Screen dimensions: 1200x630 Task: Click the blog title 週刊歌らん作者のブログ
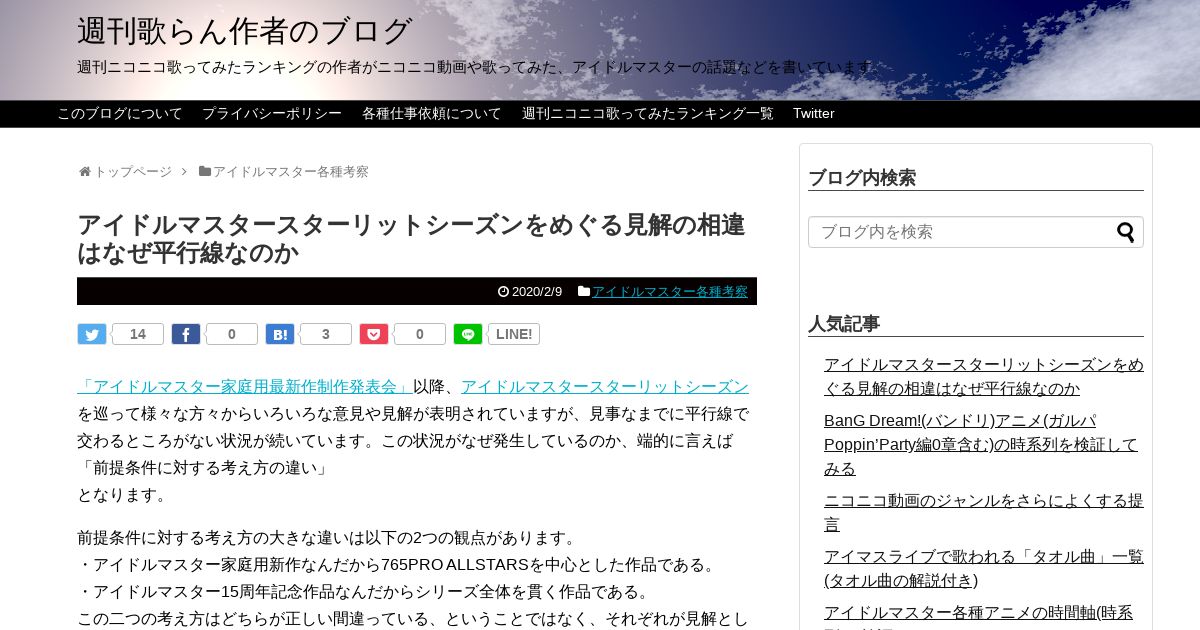tap(245, 31)
